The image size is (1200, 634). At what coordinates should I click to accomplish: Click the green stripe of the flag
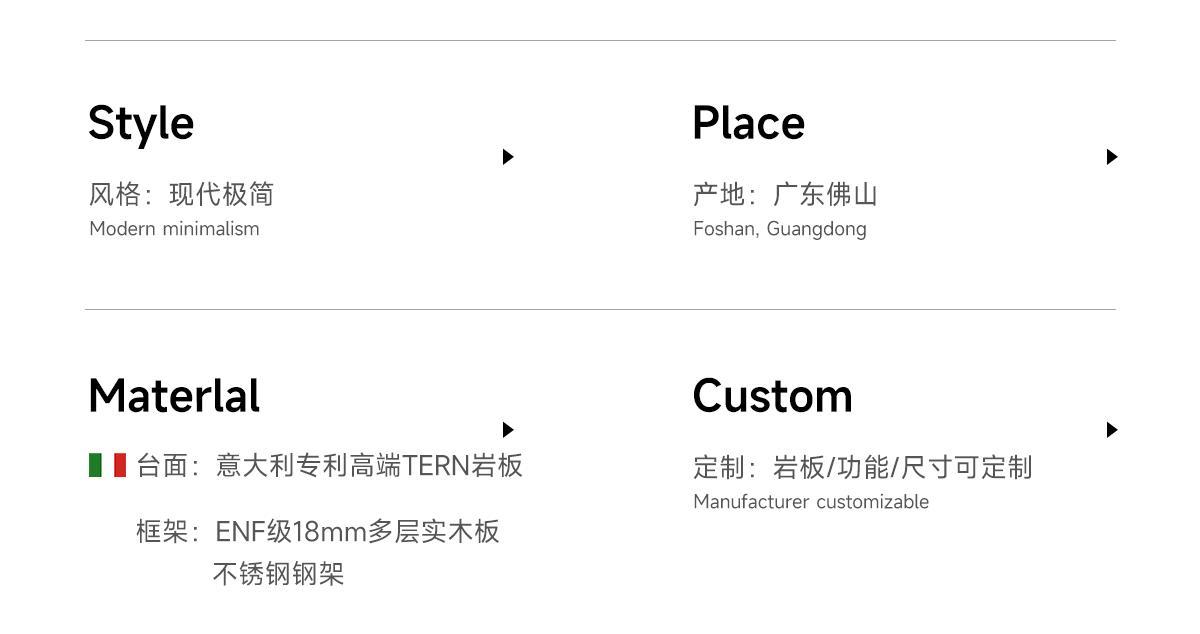[95, 465]
